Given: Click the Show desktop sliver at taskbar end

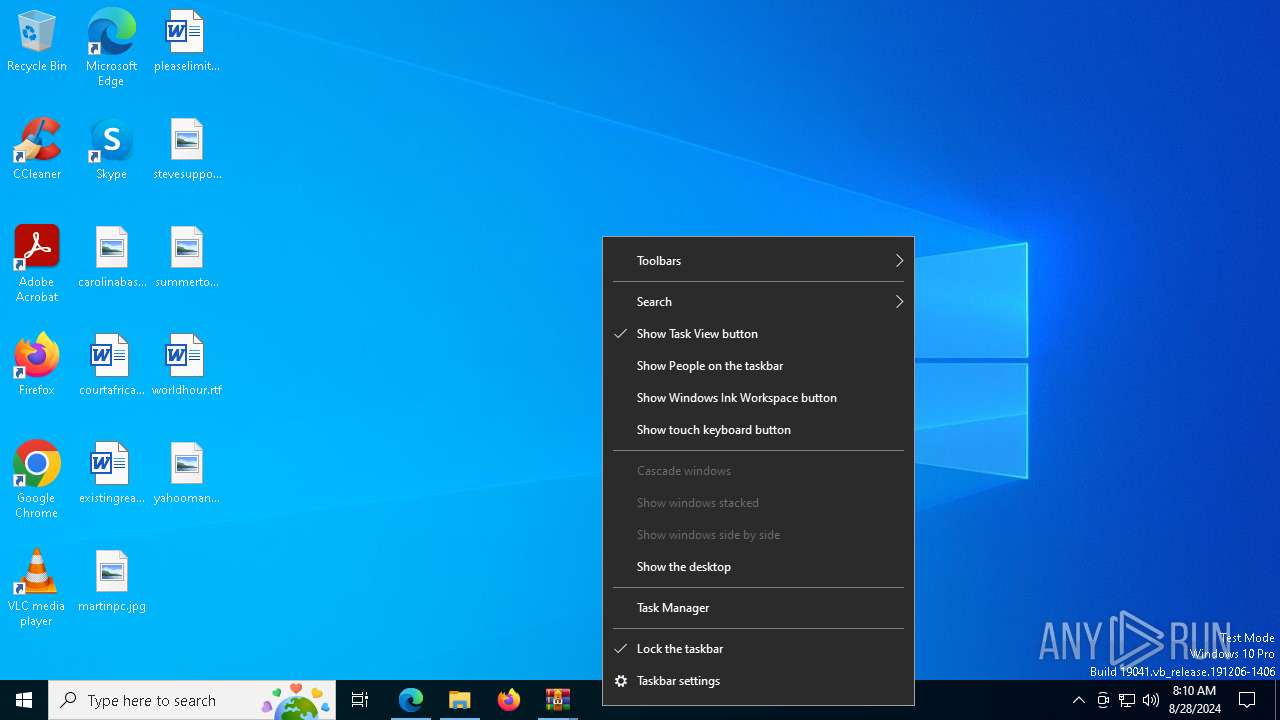Looking at the screenshot, I should pyautogui.click(x=1277, y=700).
